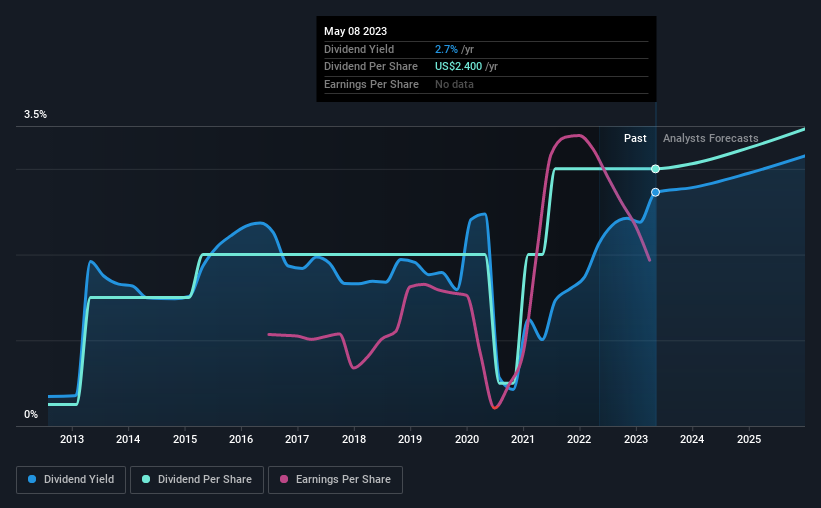Viewport: 821px width, 508px height.
Task: Click the 2013 axis label
Action: 72,439
